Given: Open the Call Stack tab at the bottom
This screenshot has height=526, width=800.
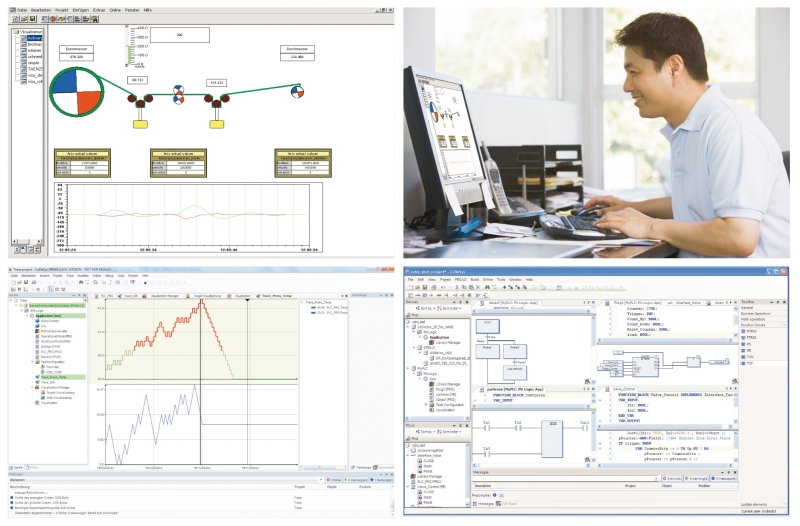Looking at the screenshot, I should [x=507, y=504].
